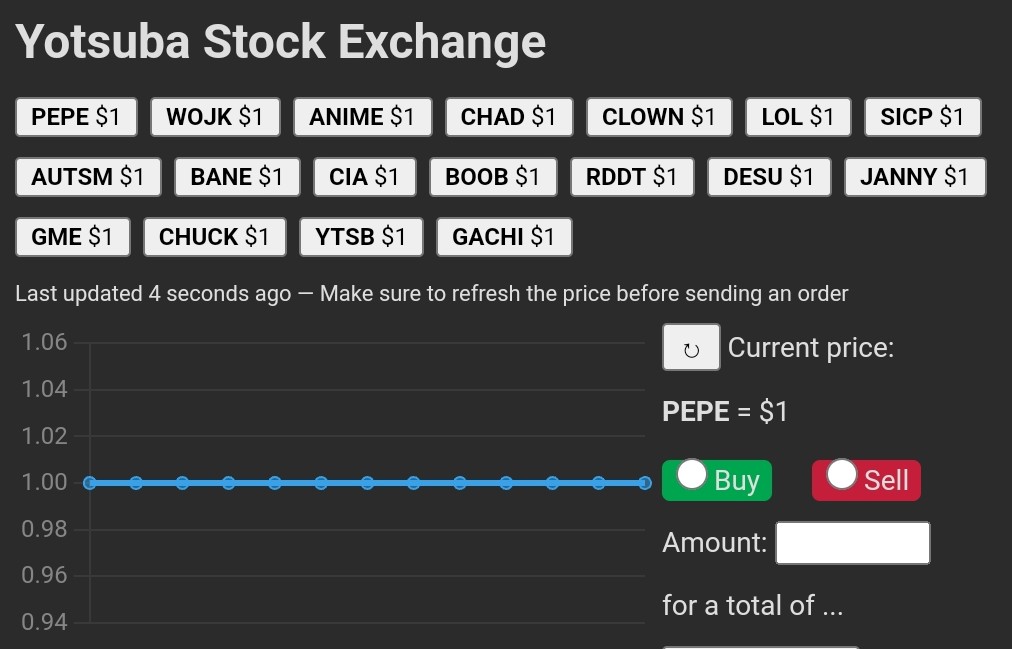The image size is (1012, 649).
Task: Click the last data point on the chart
Action: click(x=644, y=483)
